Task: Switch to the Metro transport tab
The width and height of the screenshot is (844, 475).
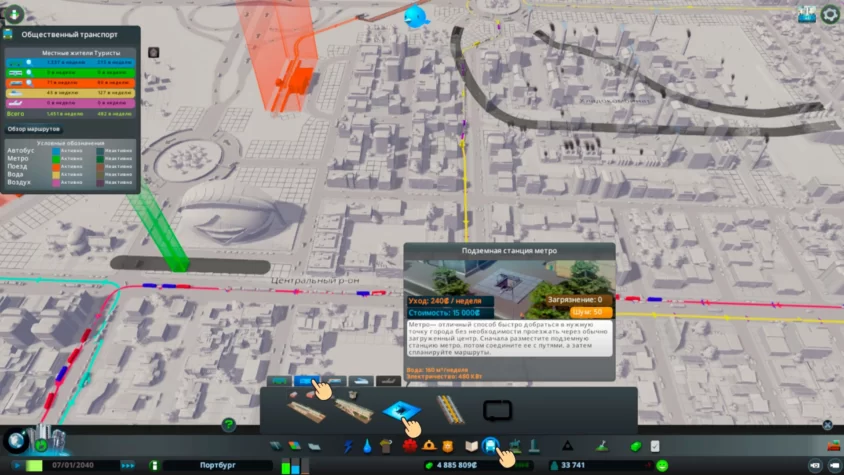Action: (306, 381)
